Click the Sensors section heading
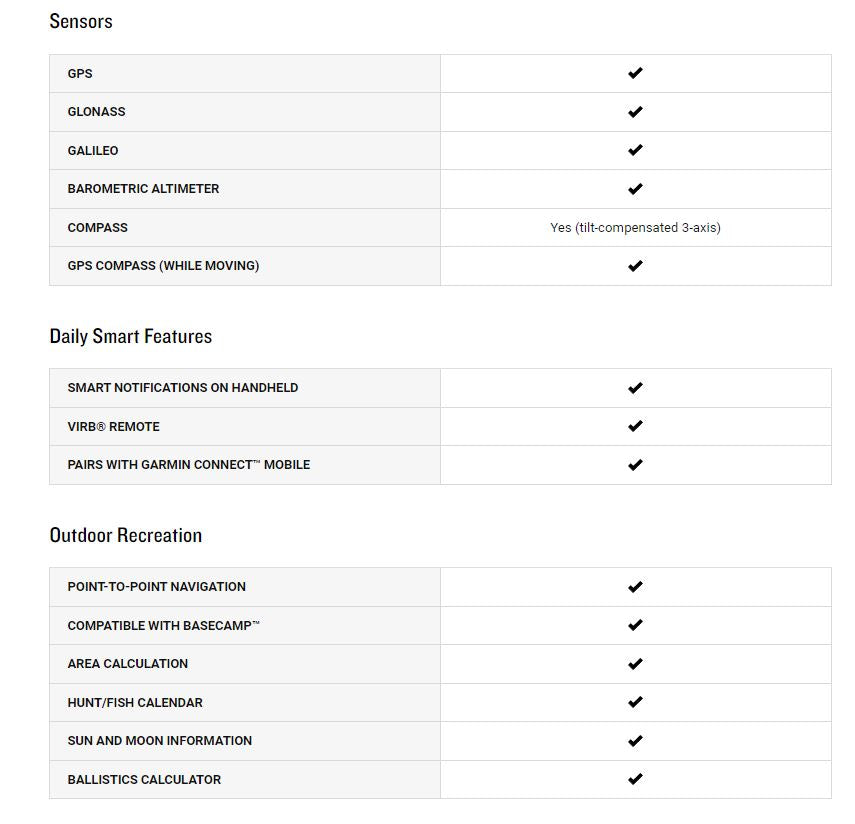 81,21
